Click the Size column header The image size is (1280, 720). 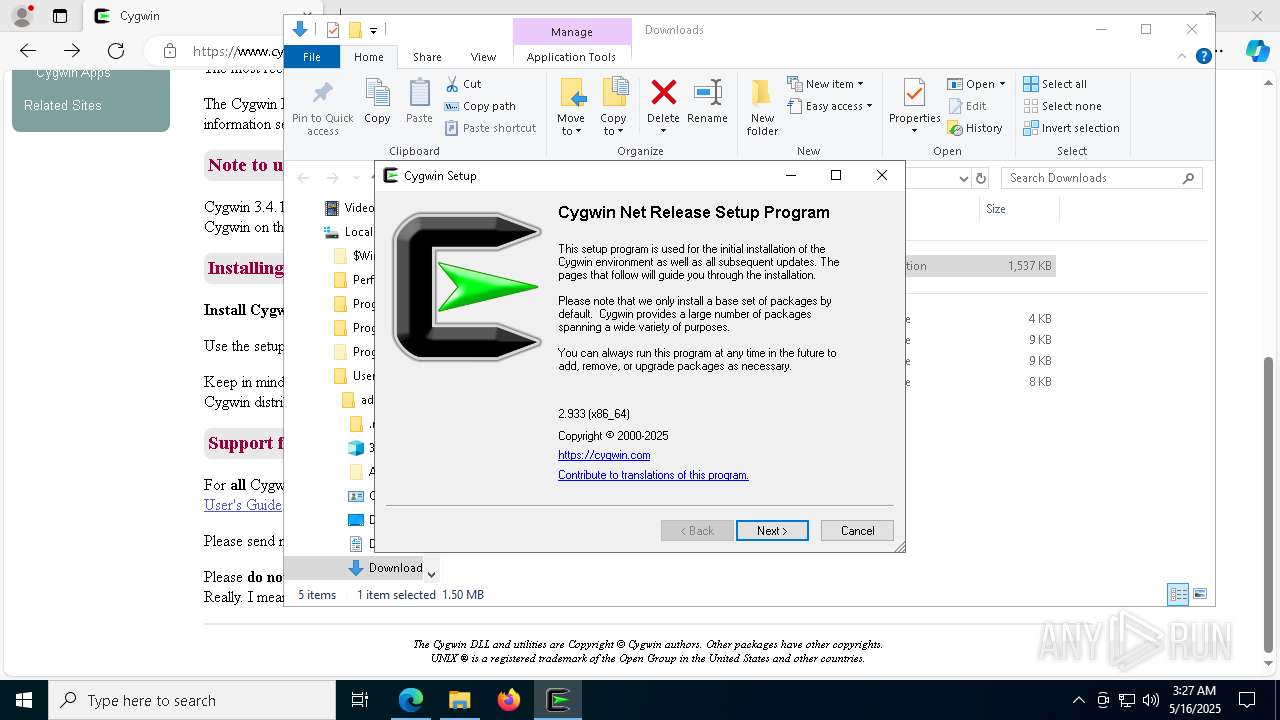pyautogui.click(x=1018, y=209)
